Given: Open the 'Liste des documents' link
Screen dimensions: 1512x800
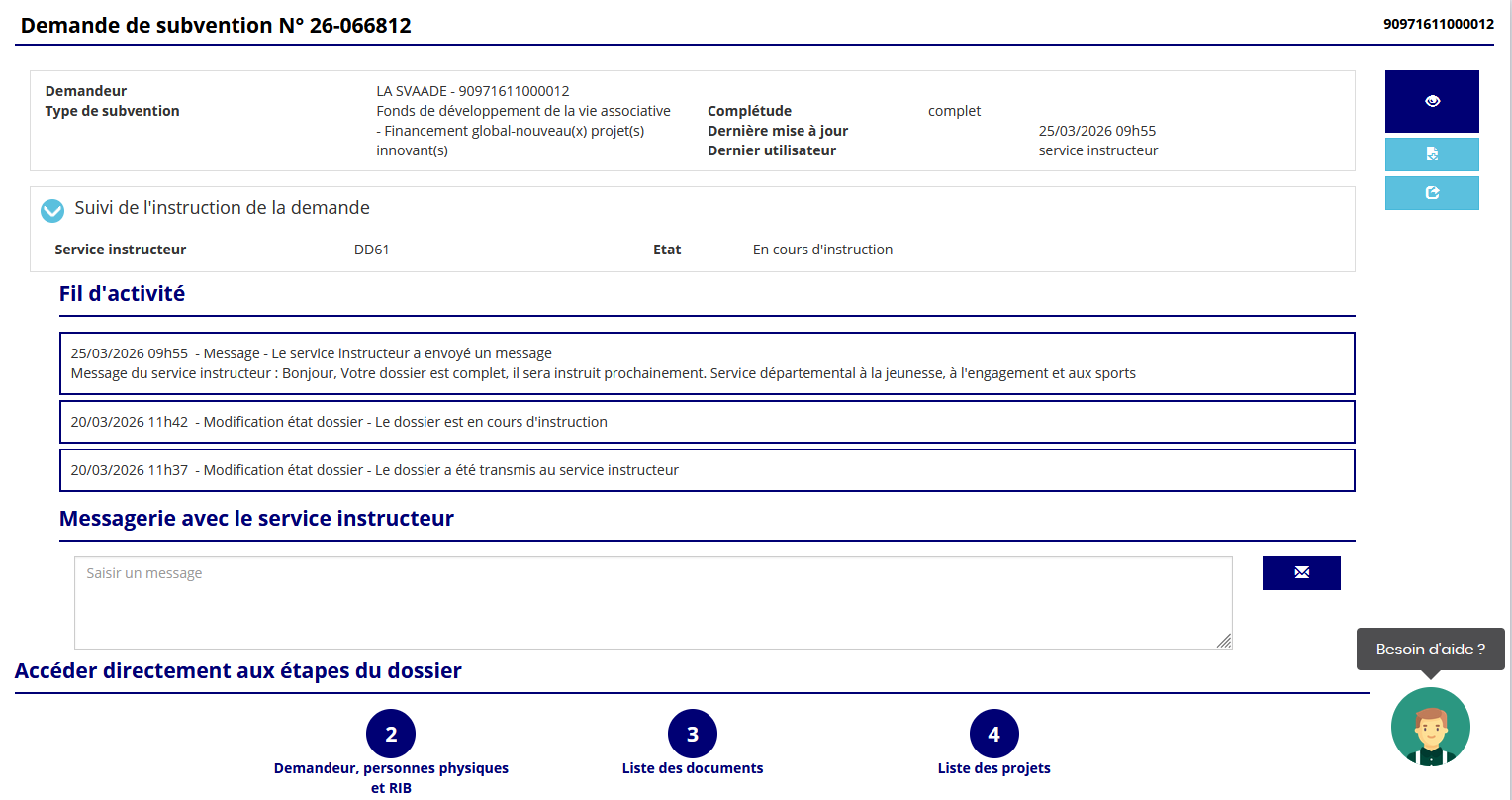Looking at the screenshot, I should [x=693, y=768].
